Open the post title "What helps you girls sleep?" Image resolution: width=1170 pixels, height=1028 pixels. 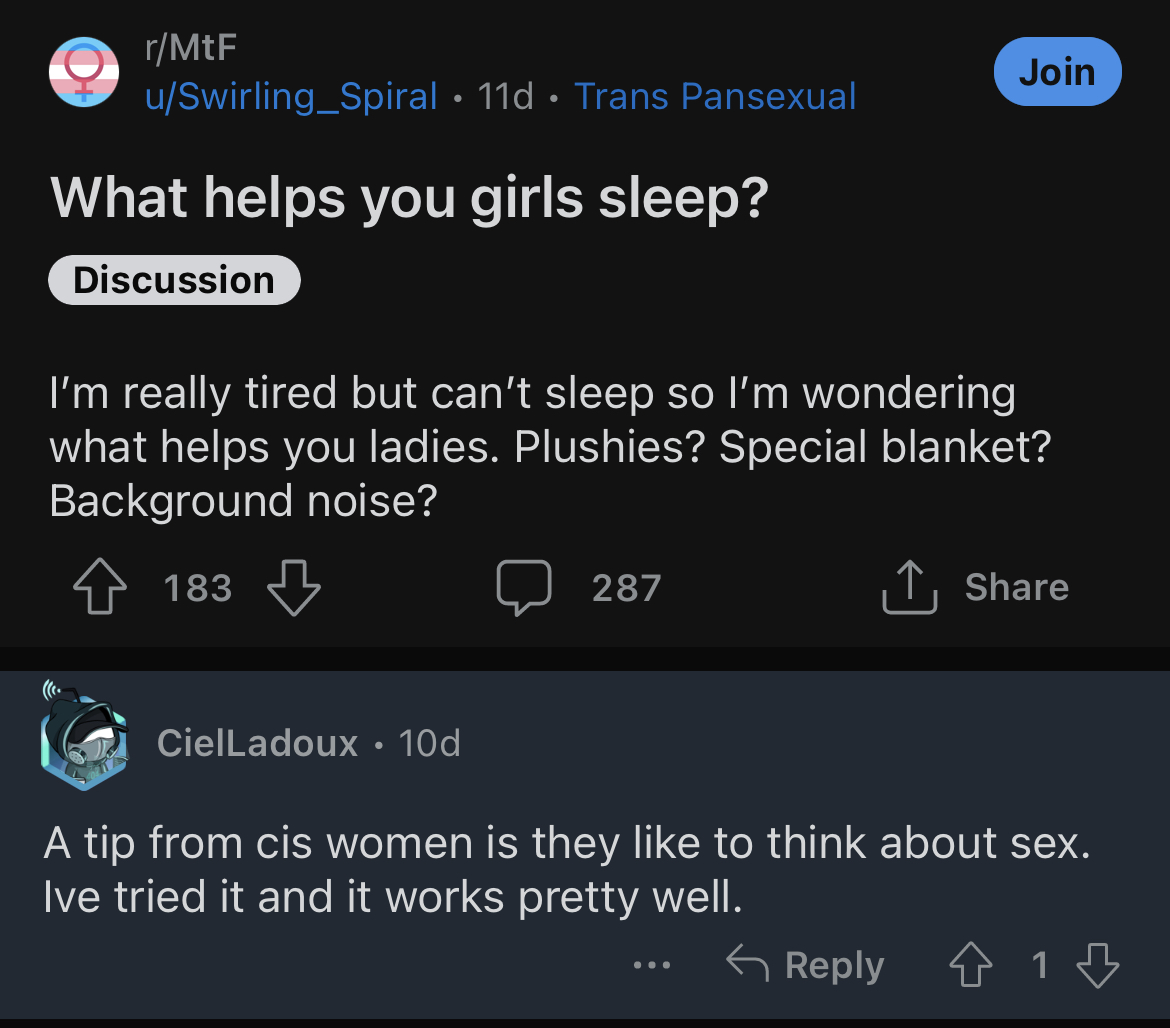tap(409, 198)
